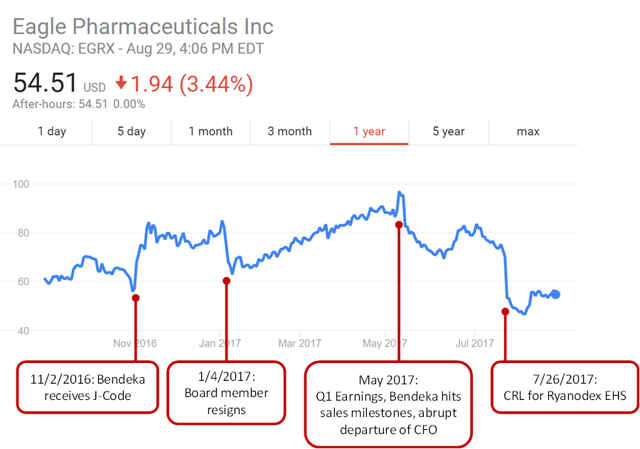
Task: Show the 5 year price history
Action: pos(449,131)
